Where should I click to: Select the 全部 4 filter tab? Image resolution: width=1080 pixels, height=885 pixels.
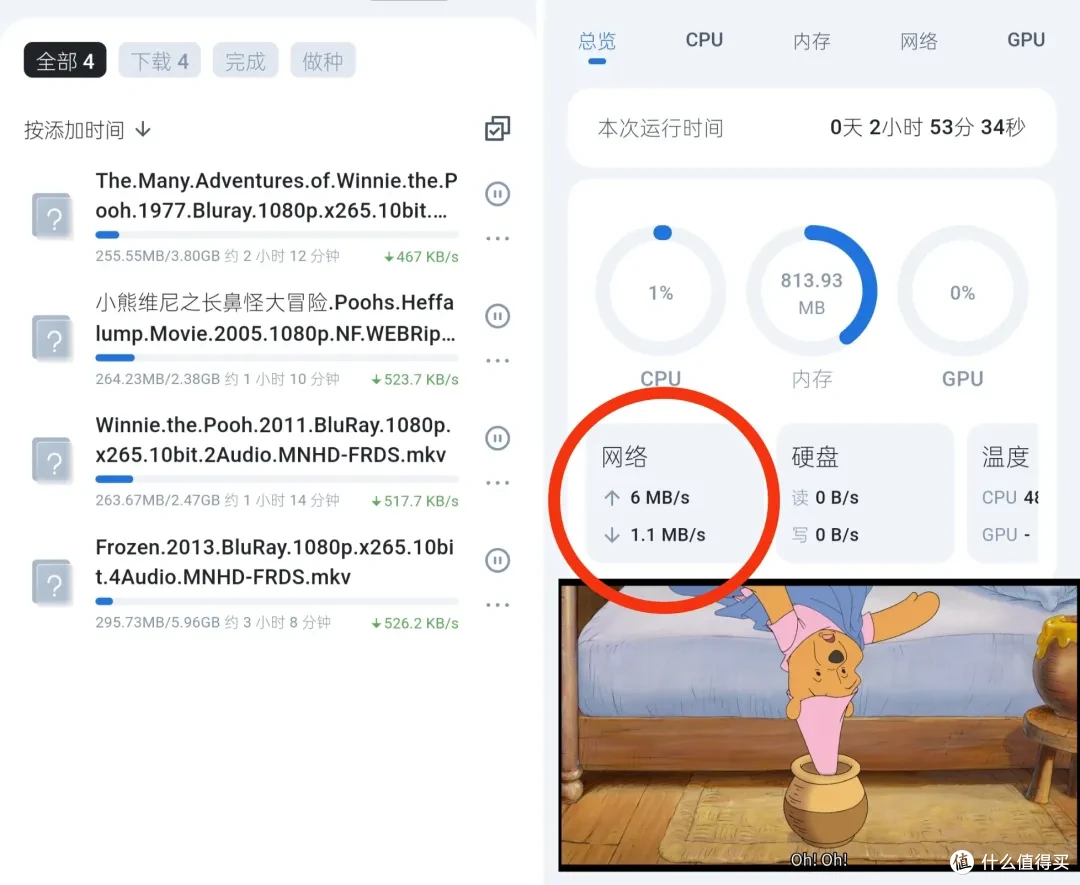click(65, 61)
